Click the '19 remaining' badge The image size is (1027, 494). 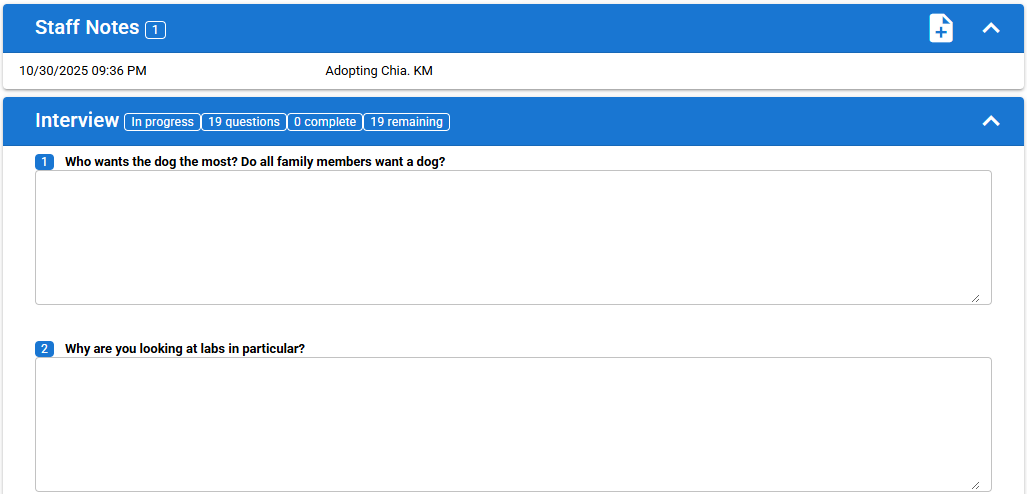pyautogui.click(x=406, y=122)
